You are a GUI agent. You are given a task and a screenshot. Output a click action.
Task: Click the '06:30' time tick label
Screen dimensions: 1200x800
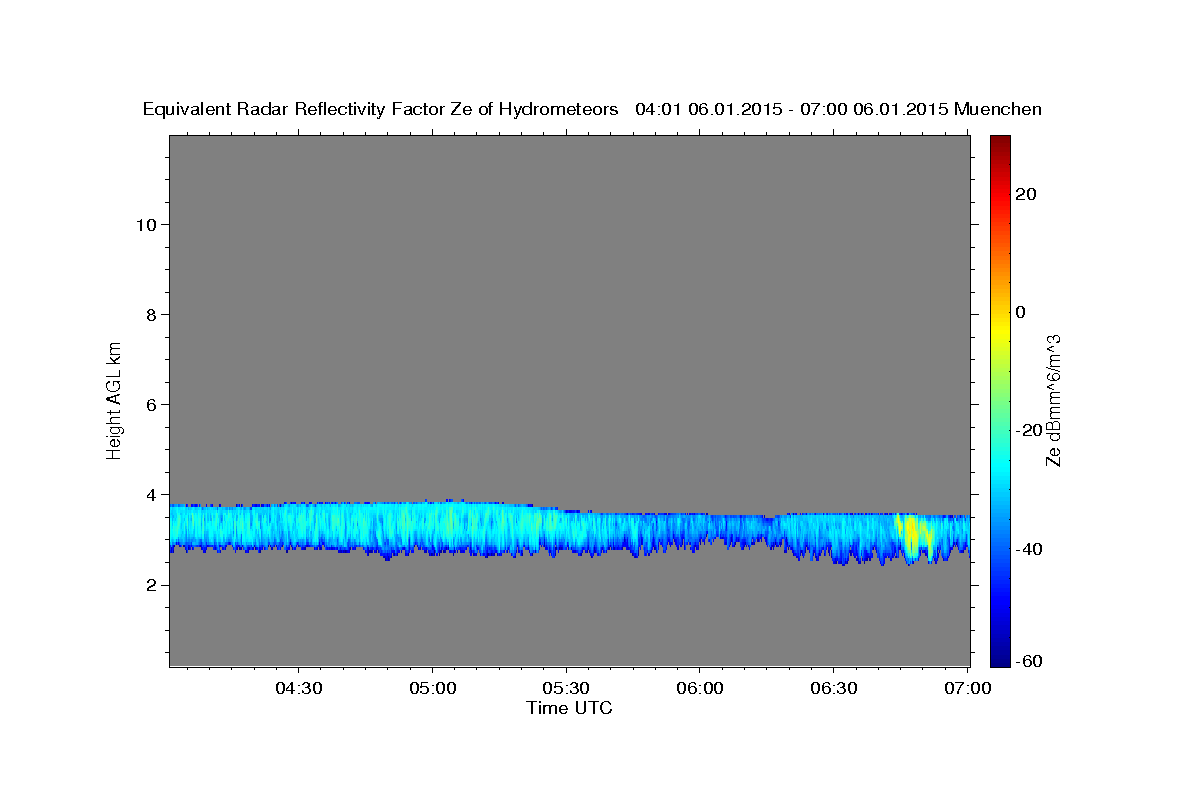point(833,688)
